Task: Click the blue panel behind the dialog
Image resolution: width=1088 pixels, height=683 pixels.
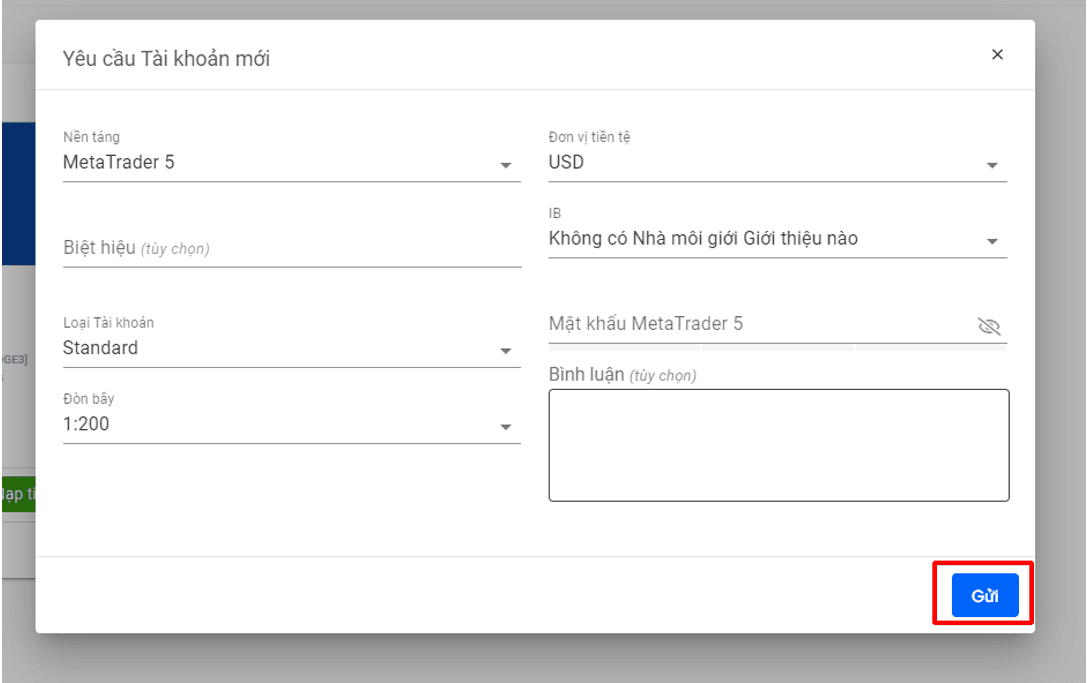Action: [x=19, y=194]
